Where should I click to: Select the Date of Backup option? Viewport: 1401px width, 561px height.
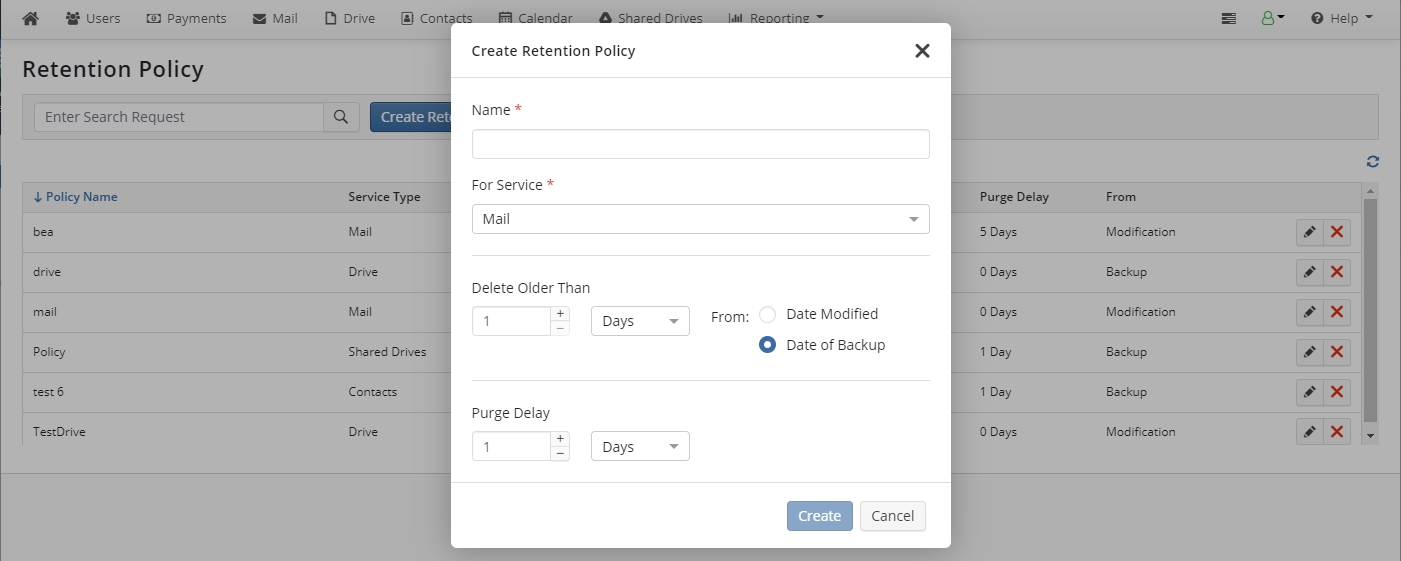click(x=768, y=345)
